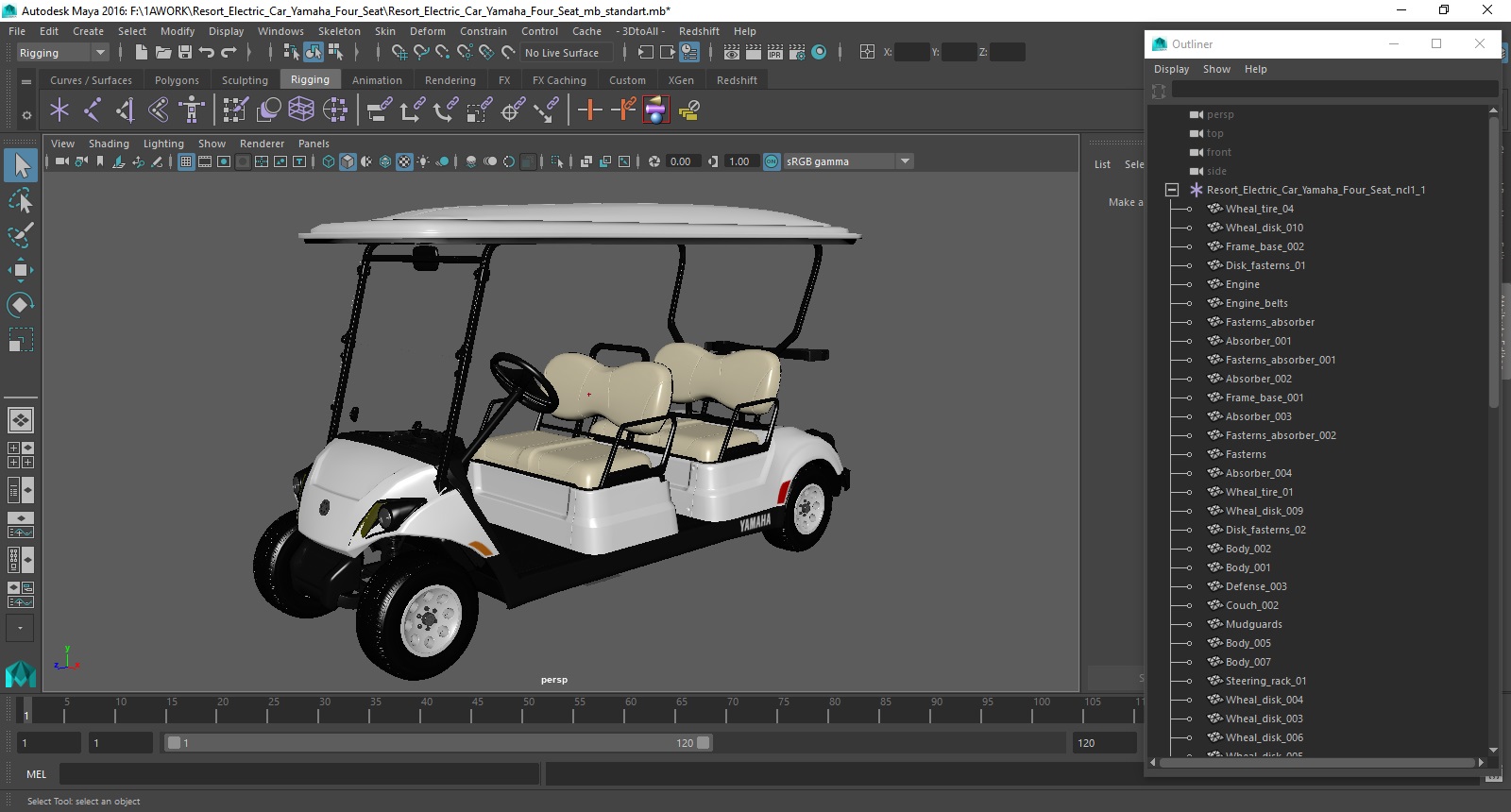The width and height of the screenshot is (1511, 812).
Task: Open the viewport Renderer menu
Action: [x=262, y=144]
